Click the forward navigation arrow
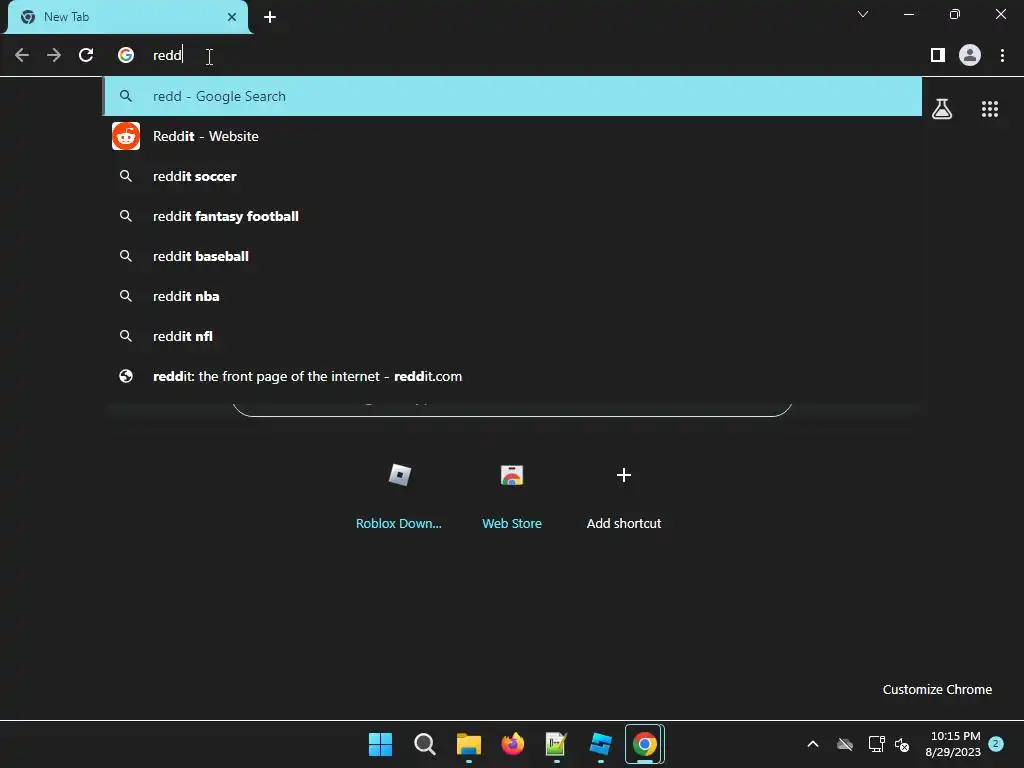The image size is (1024, 768). [54, 55]
